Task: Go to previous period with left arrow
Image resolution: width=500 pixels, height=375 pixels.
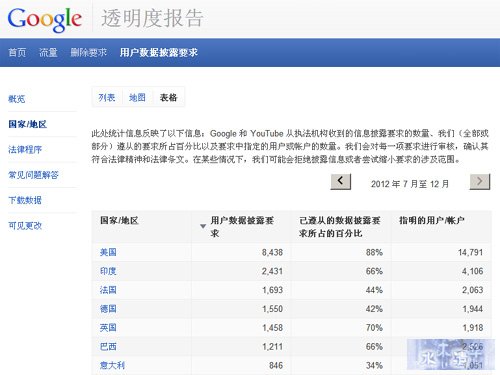Action: coord(341,182)
